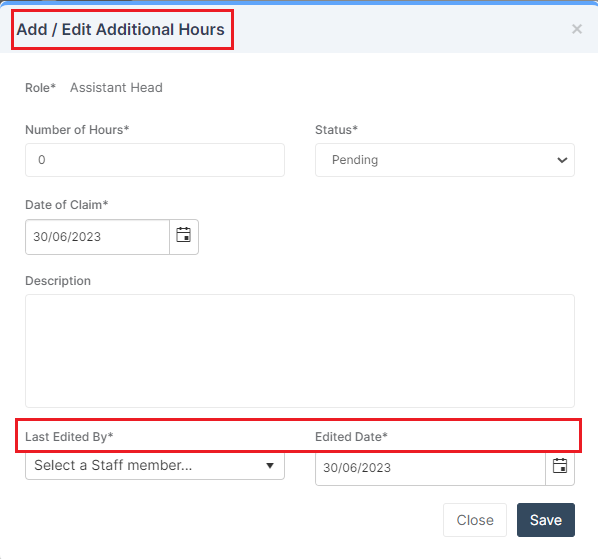Screen dimensions: 598x559
Task: Close the dialog with the X icon
Action: 577,29
